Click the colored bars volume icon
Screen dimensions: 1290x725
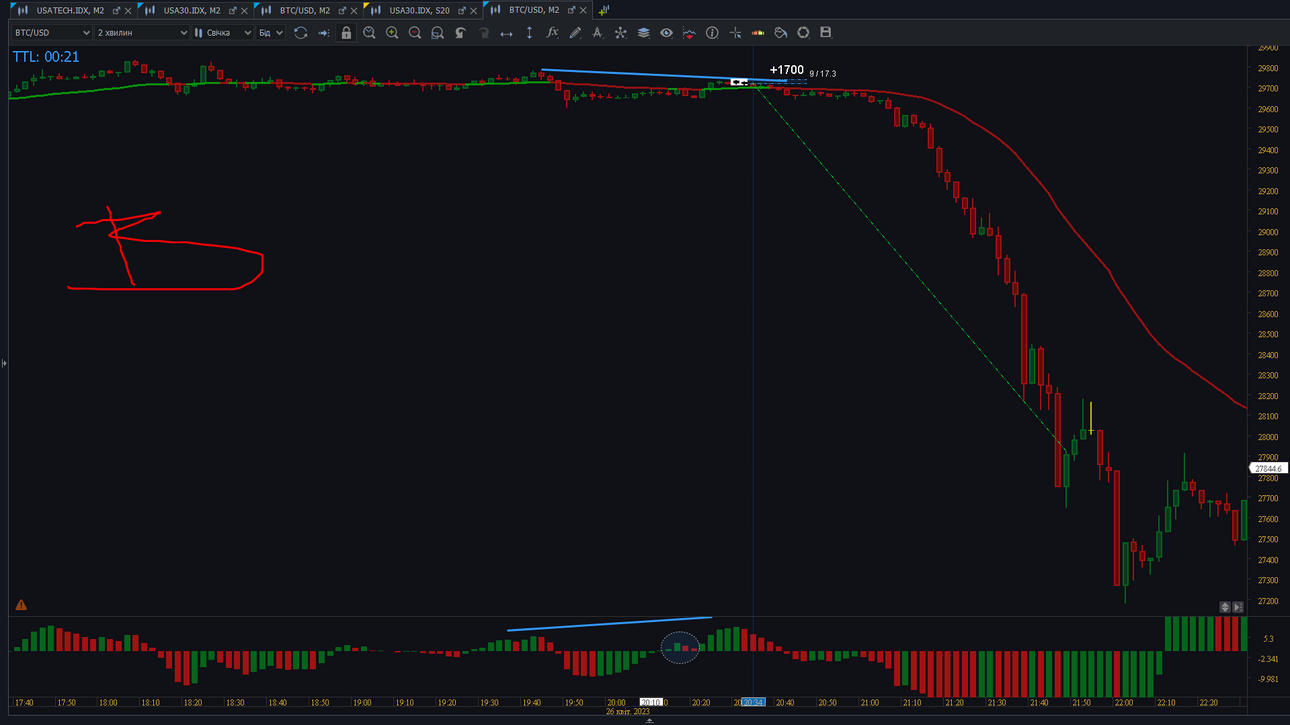click(x=758, y=33)
